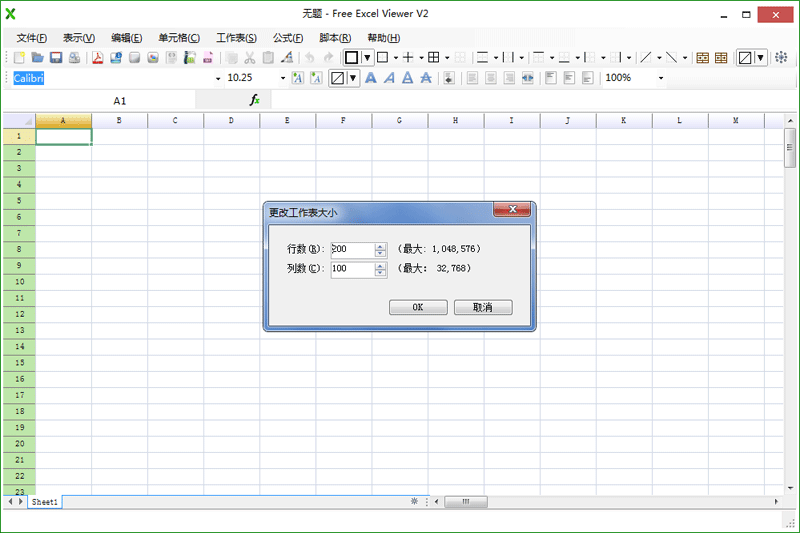Click the Print preview icon
This screenshot has width=800, height=533.
pyautogui.click(x=74, y=58)
